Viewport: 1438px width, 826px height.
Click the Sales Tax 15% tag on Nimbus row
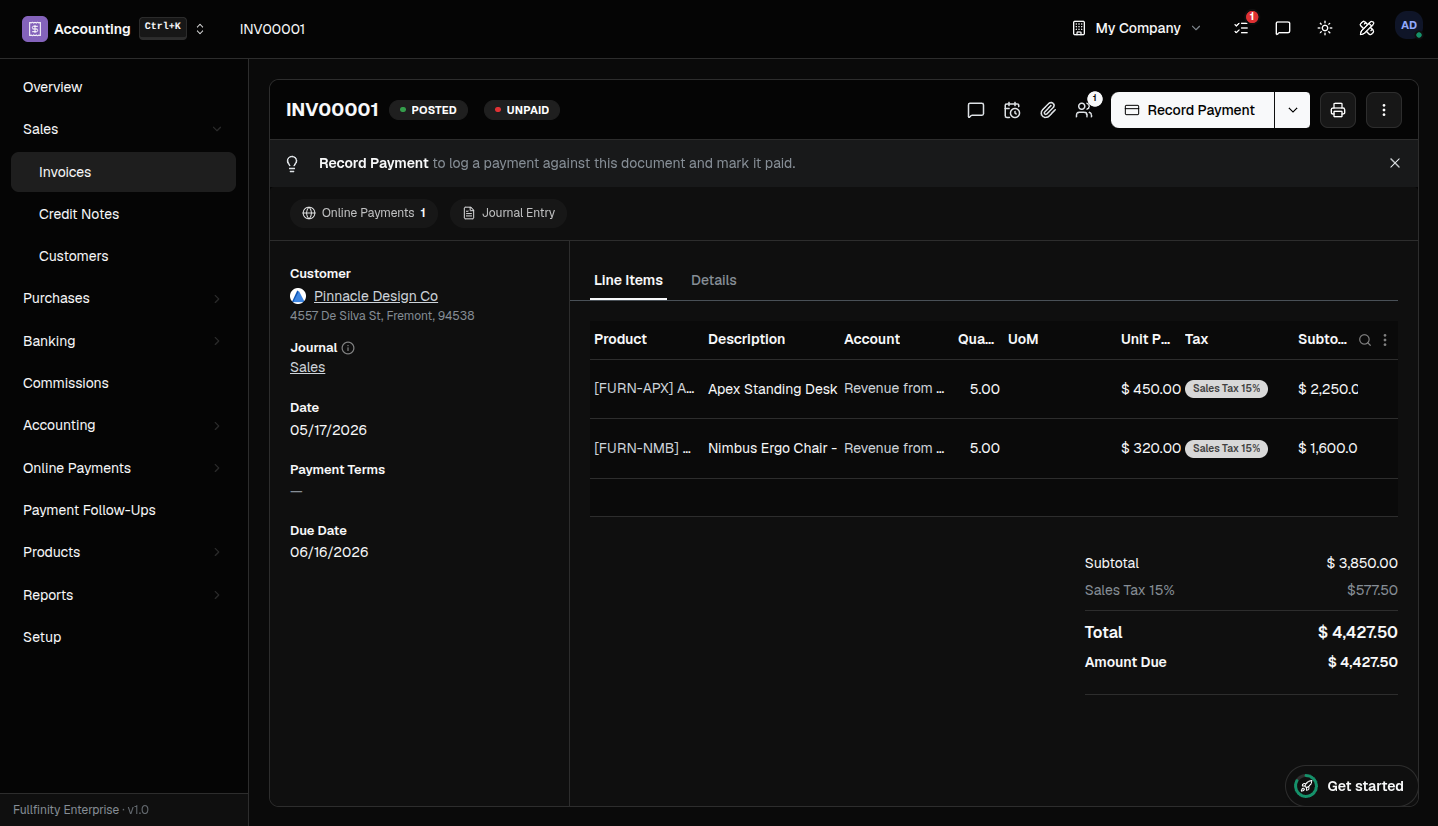click(1226, 448)
